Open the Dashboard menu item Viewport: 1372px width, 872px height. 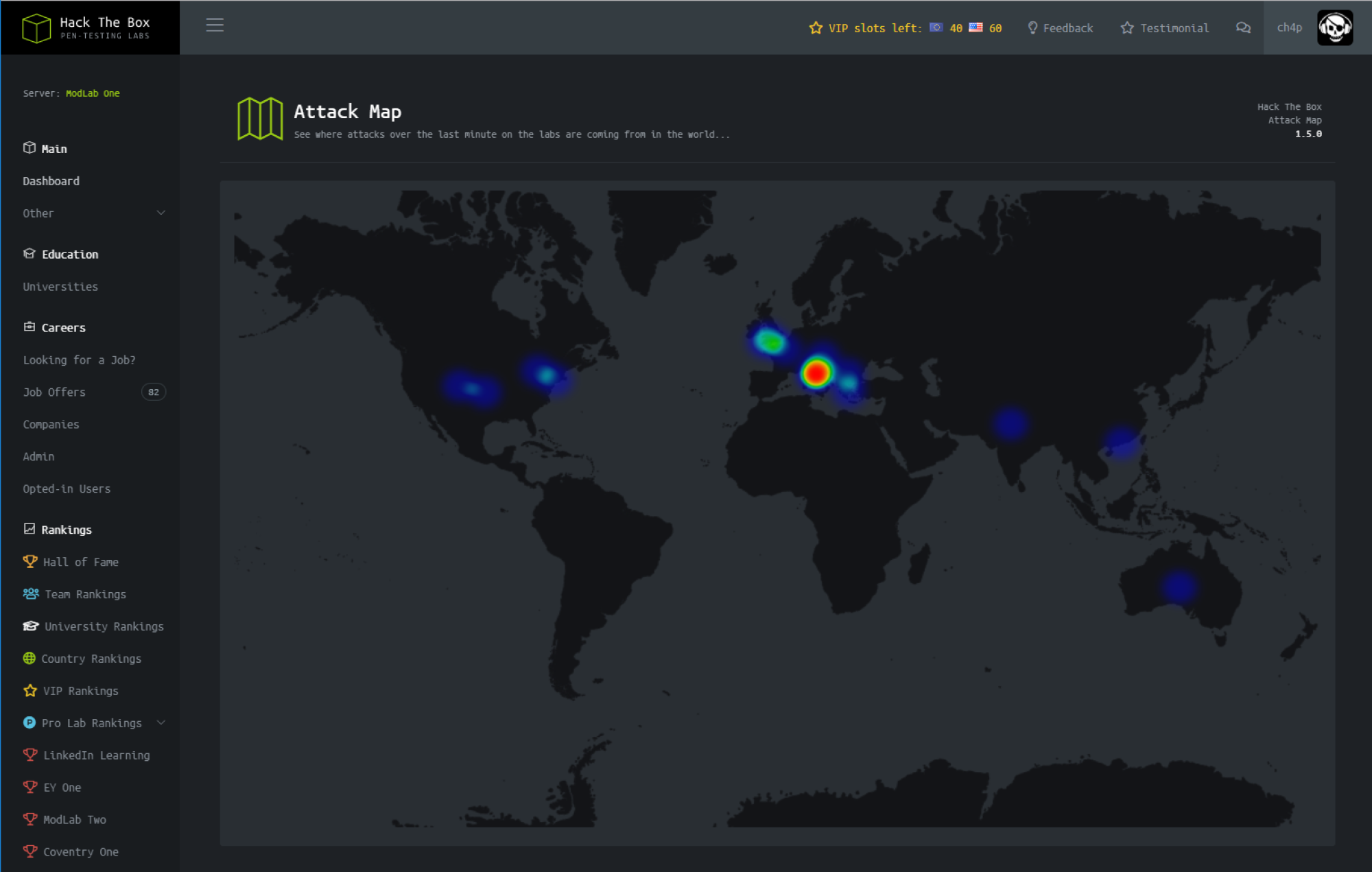point(51,181)
